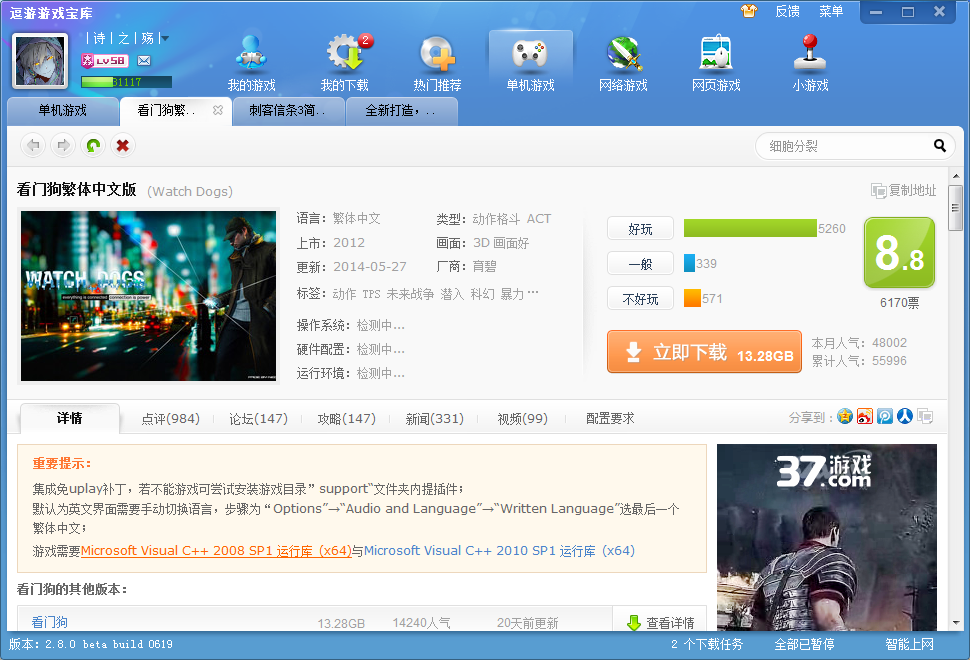Click 2 个下载任务 in status bar
The image size is (970, 660).
click(x=707, y=645)
